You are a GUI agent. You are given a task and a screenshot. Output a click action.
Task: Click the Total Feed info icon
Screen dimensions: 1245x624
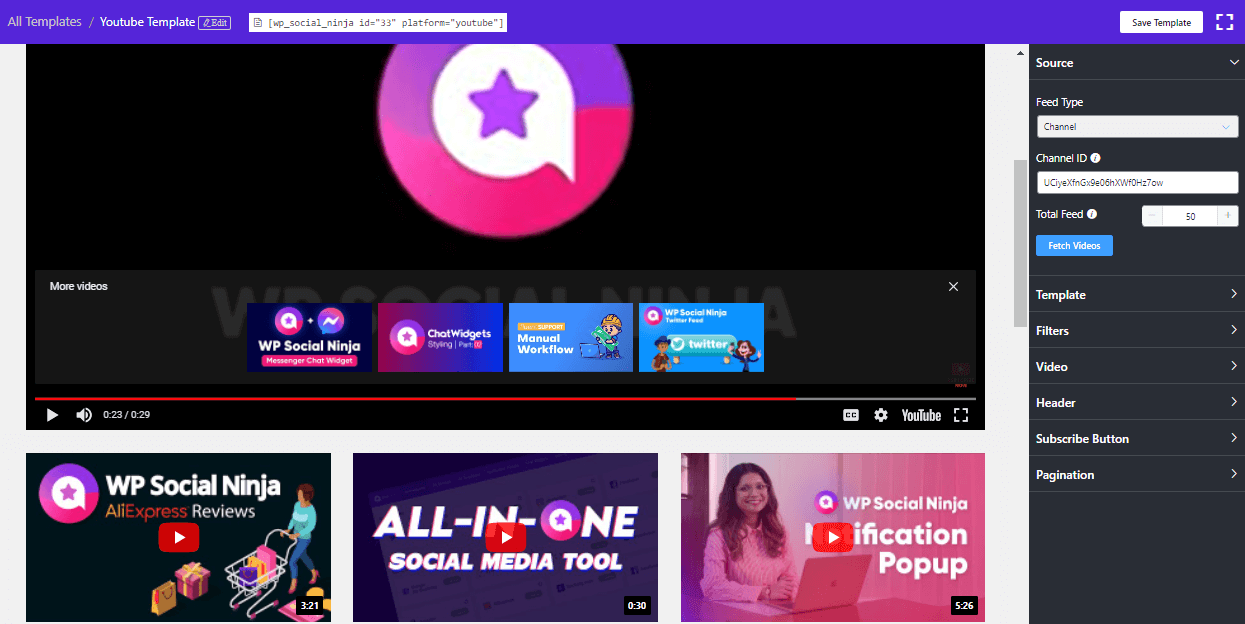(1092, 214)
